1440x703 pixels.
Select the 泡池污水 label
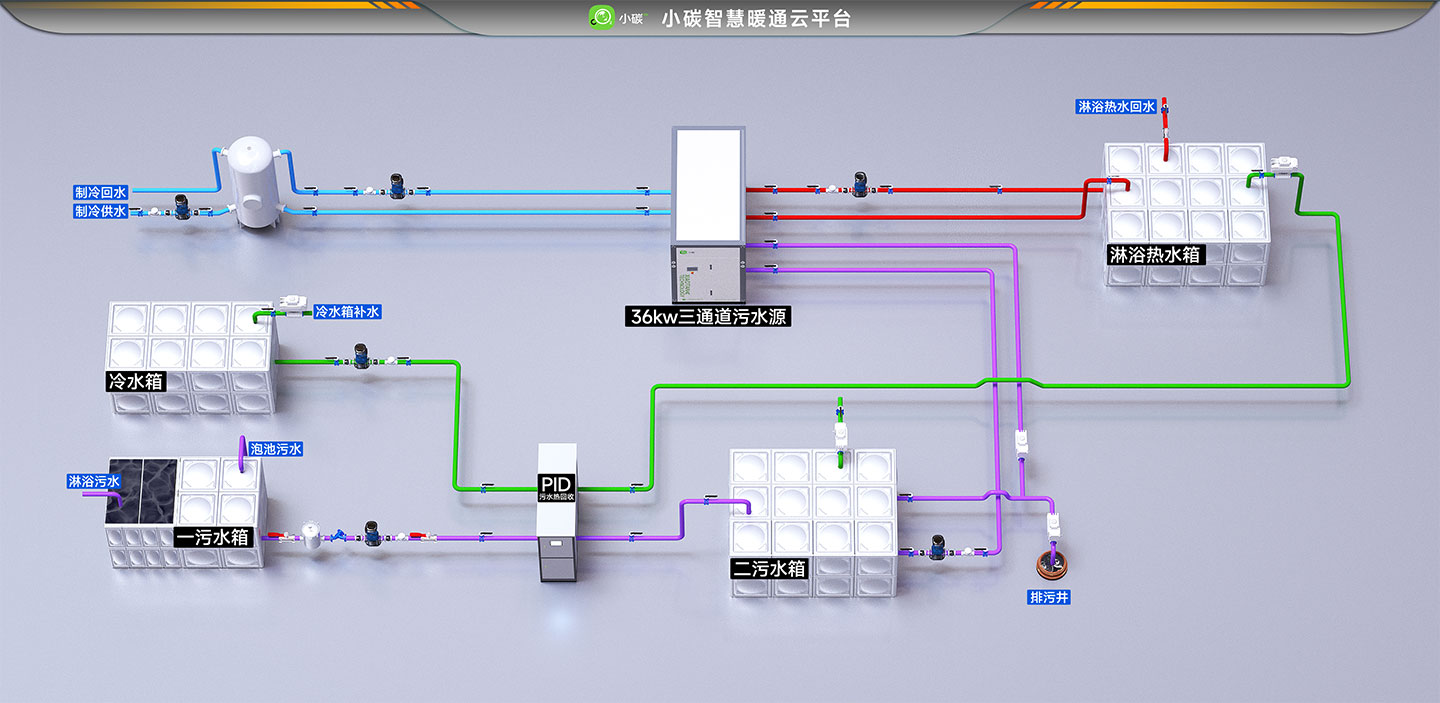[275, 450]
